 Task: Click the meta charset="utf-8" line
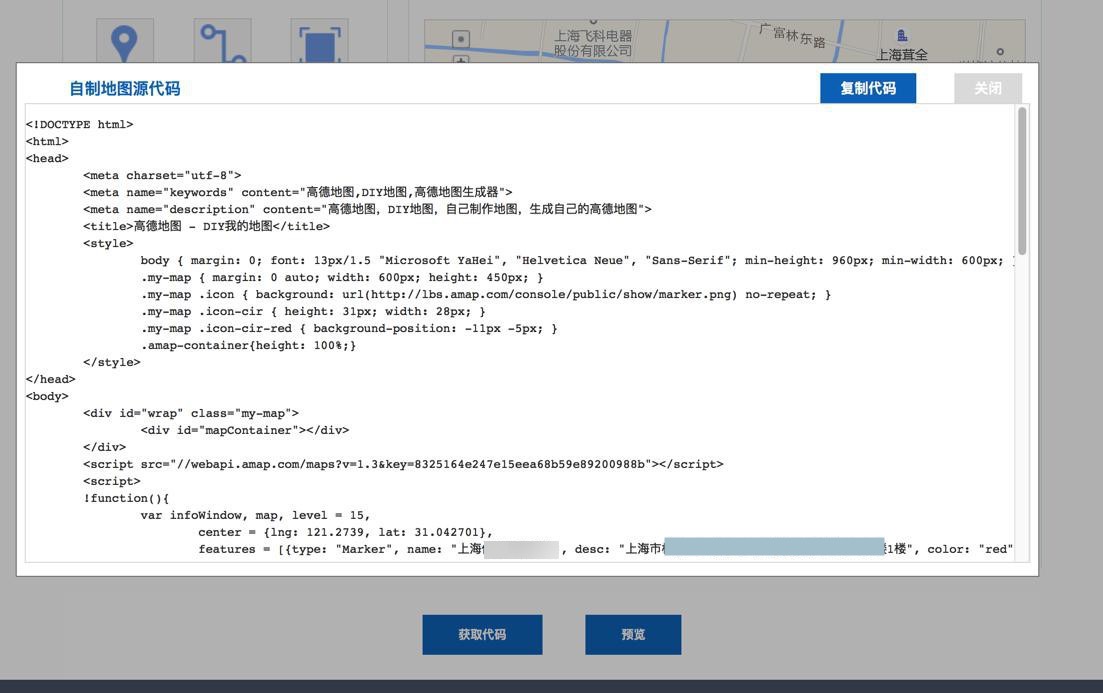pyautogui.click(x=162, y=175)
